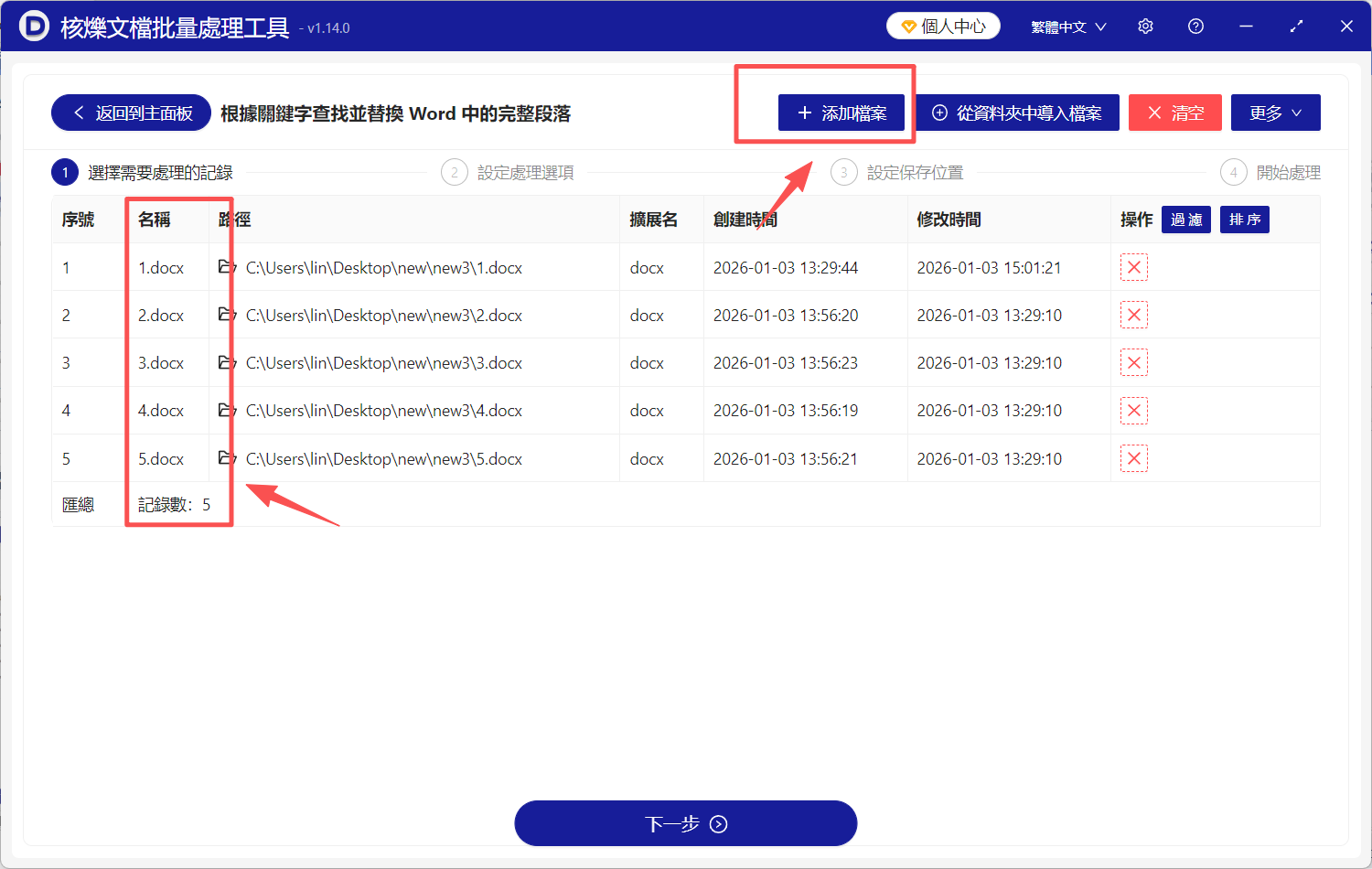Expand the 繁體中文 language dropdown

1067,26
